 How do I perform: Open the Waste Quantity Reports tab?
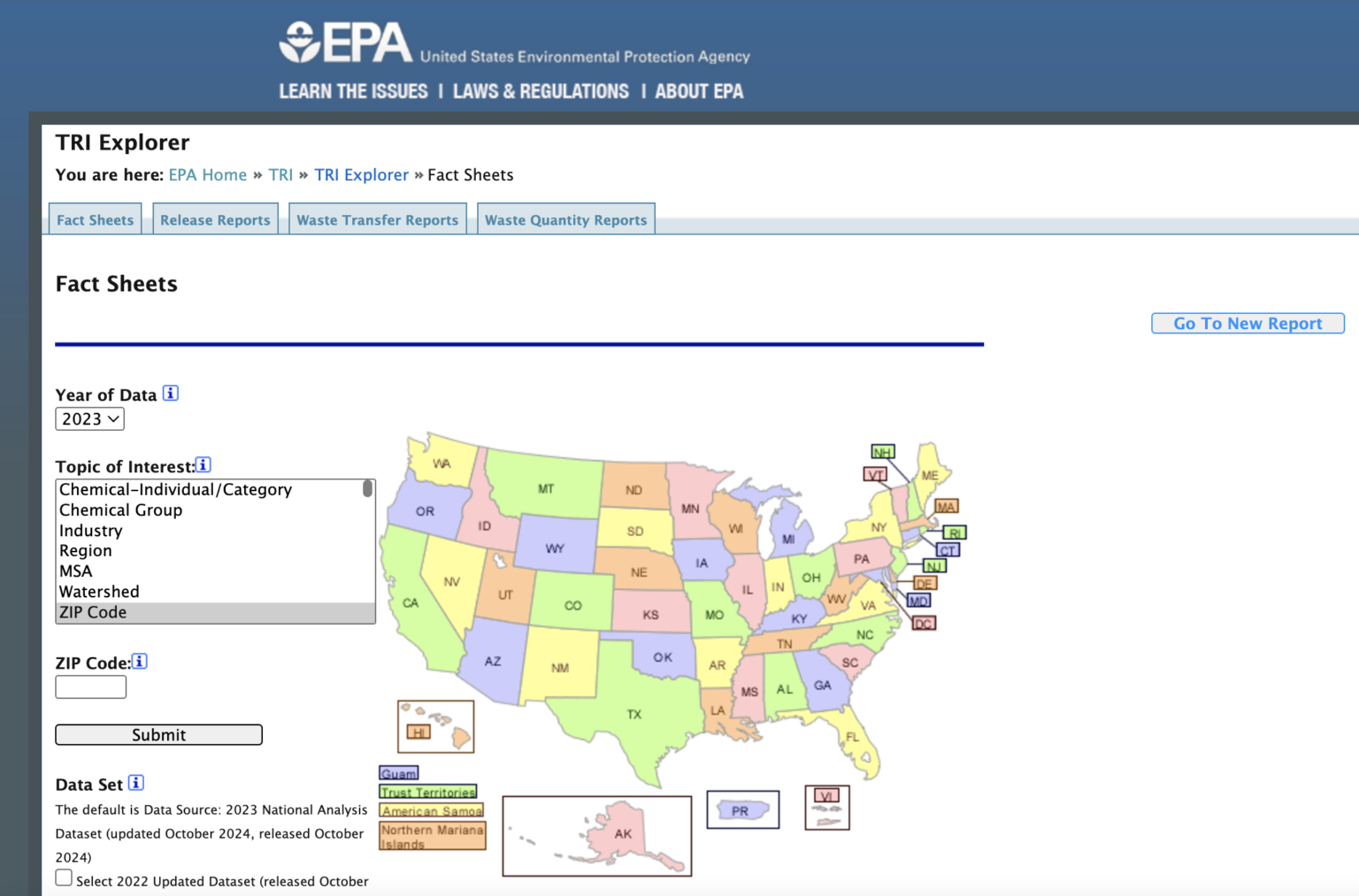[566, 219]
